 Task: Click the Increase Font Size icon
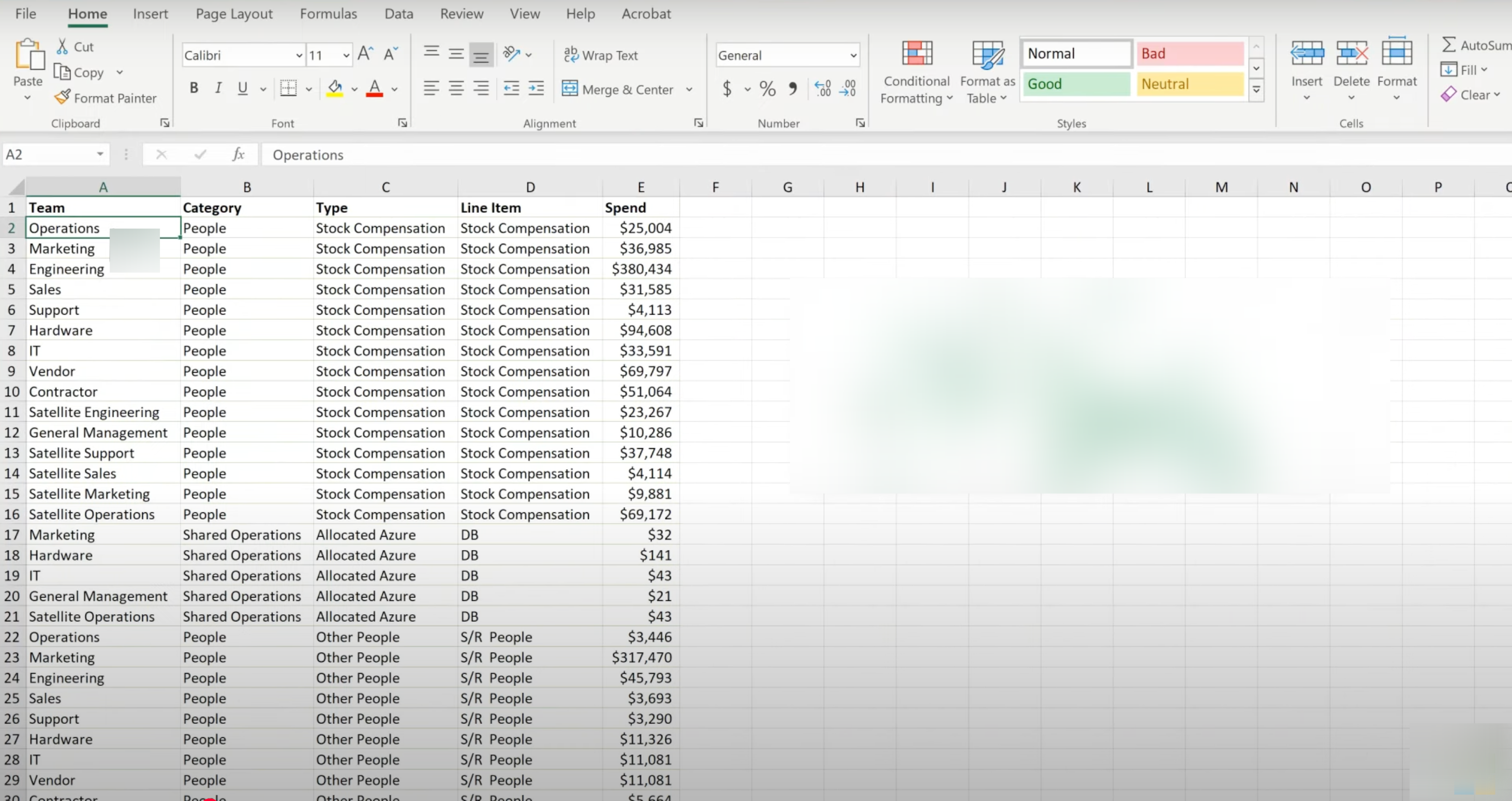pyautogui.click(x=365, y=54)
